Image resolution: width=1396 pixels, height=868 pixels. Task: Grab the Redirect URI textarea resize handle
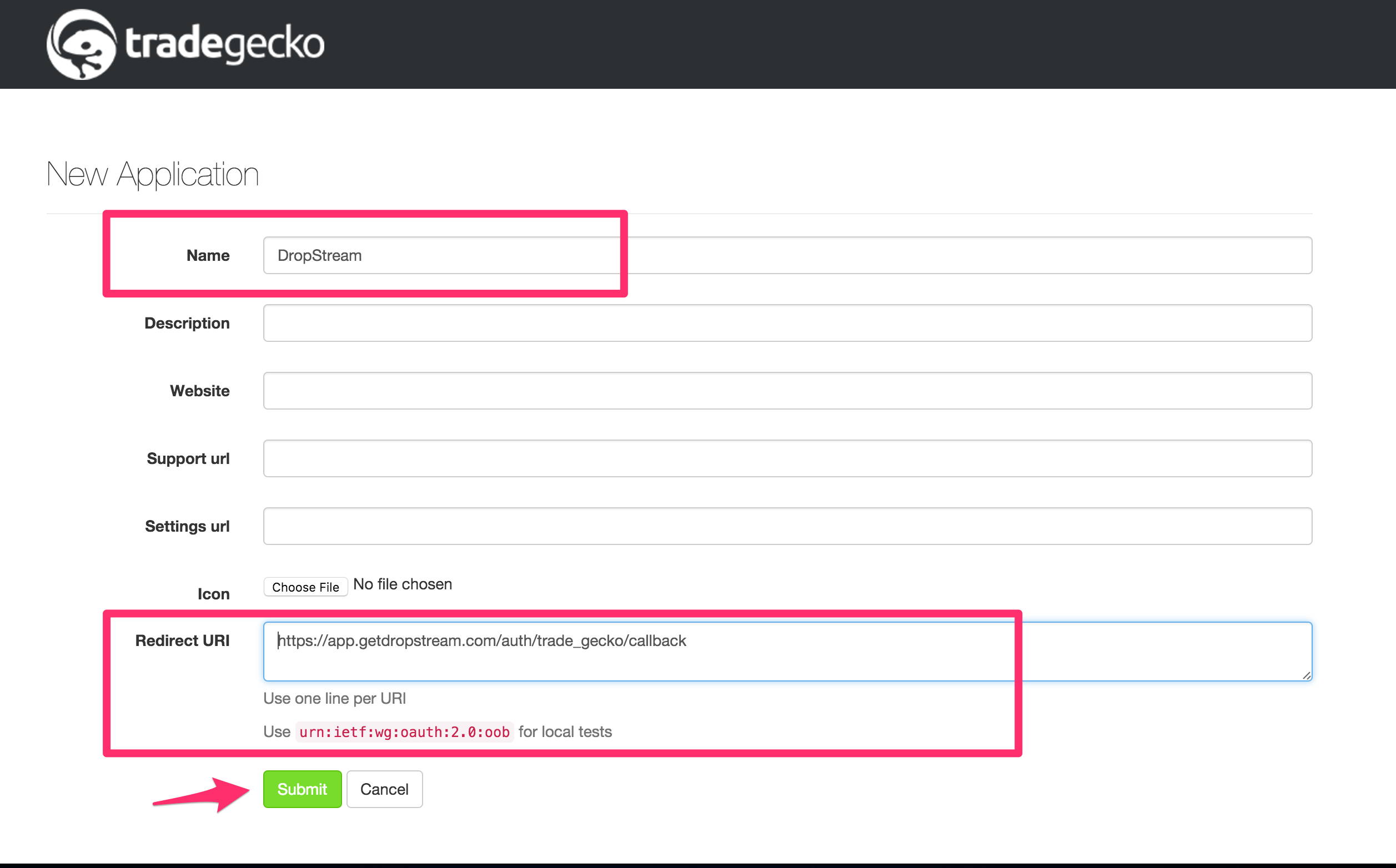click(1306, 675)
